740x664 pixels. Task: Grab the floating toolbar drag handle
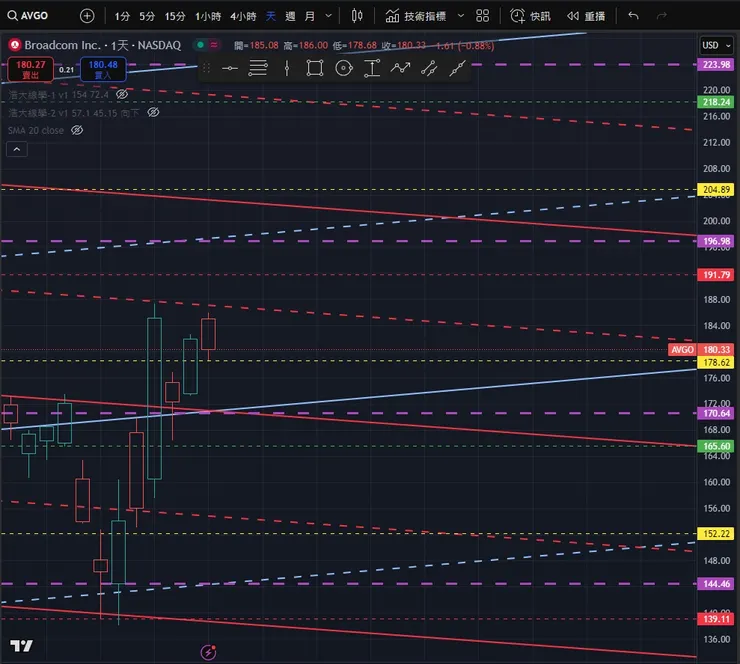point(206,68)
